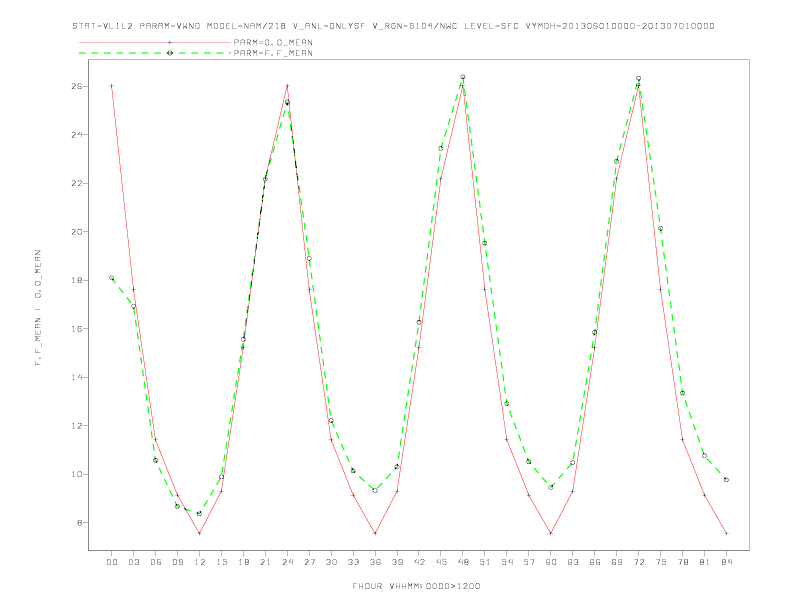Click x-axis forecast hour label 03
The height and width of the screenshot is (612, 792).
133,562
